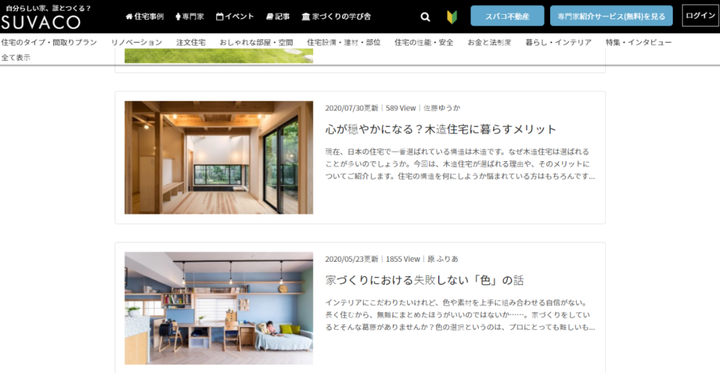Image resolution: width=720 pixels, height=373 pixels.
Task: Open the blue-walled room thumbnail
Action: (x=219, y=308)
